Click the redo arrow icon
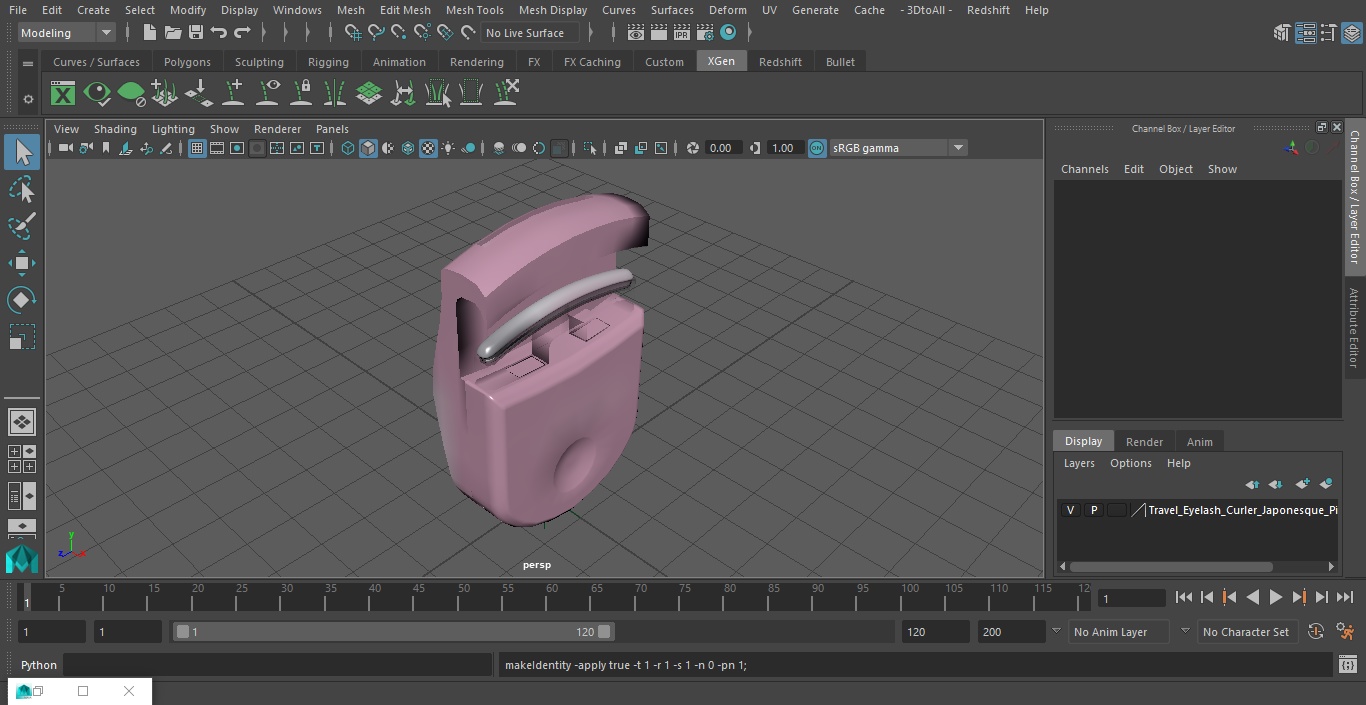 242,33
